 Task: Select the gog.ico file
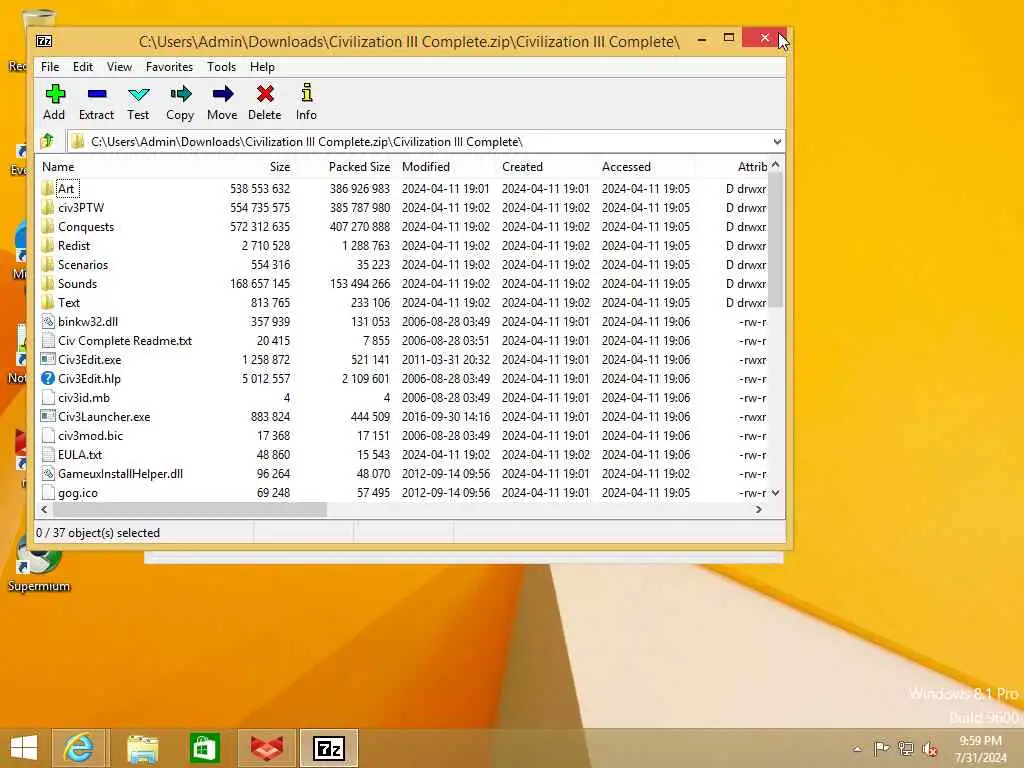coord(78,493)
